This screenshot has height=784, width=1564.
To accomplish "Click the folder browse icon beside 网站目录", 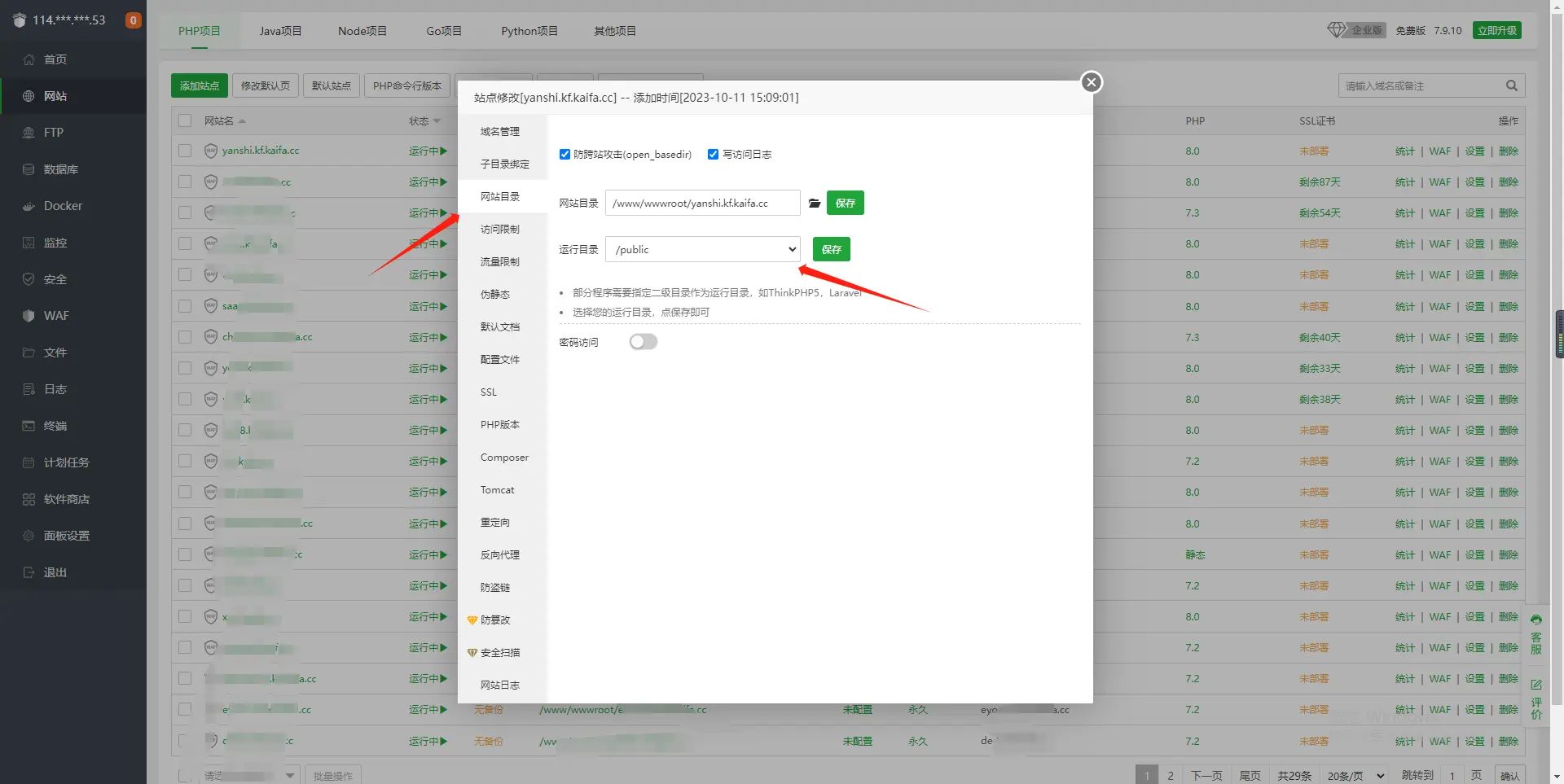I will pos(814,203).
